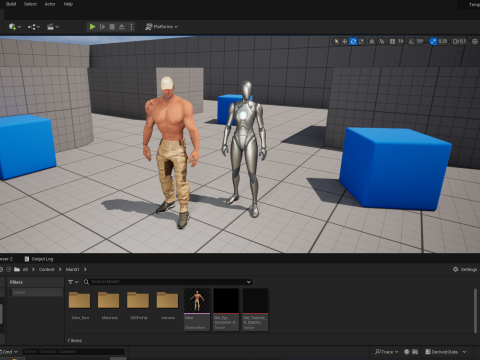Viewport: 480px width, 360px height.
Task: Activate the Scale gizmo tool
Action: point(362,41)
